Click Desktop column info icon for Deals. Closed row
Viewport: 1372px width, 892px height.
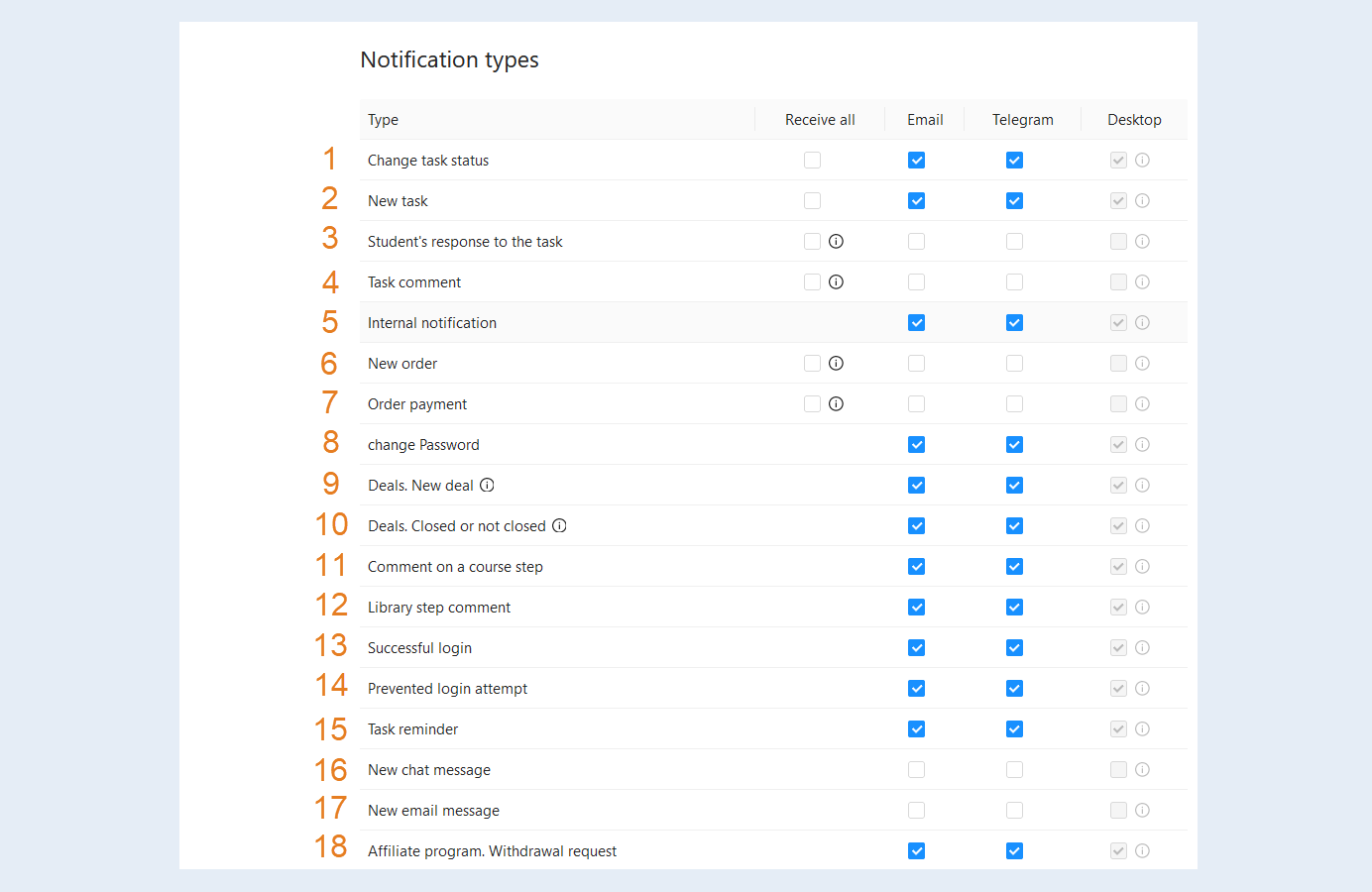1142,525
